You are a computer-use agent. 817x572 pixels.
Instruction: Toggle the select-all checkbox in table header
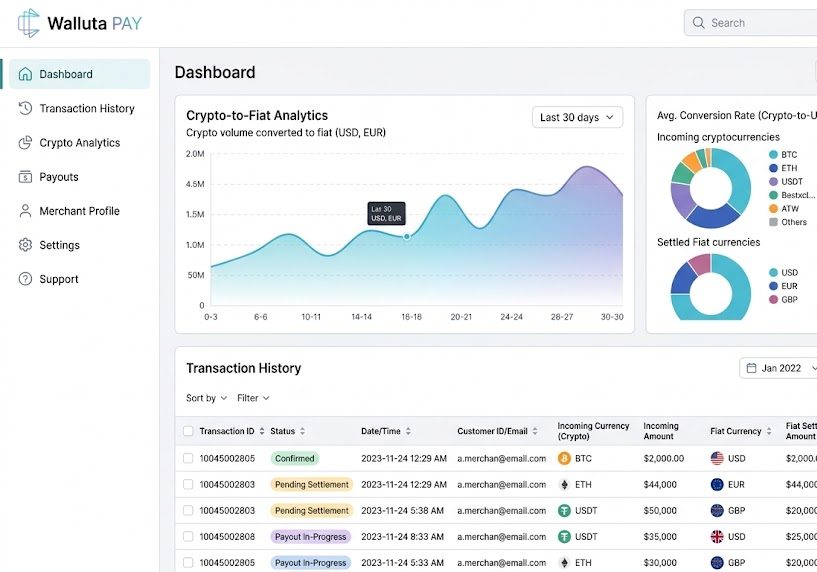tap(188, 431)
